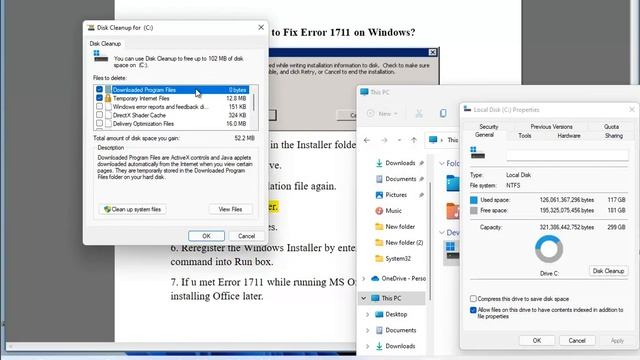
Task: Click the pin icon next to Documents
Action: pyautogui.click(x=421, y=179)
